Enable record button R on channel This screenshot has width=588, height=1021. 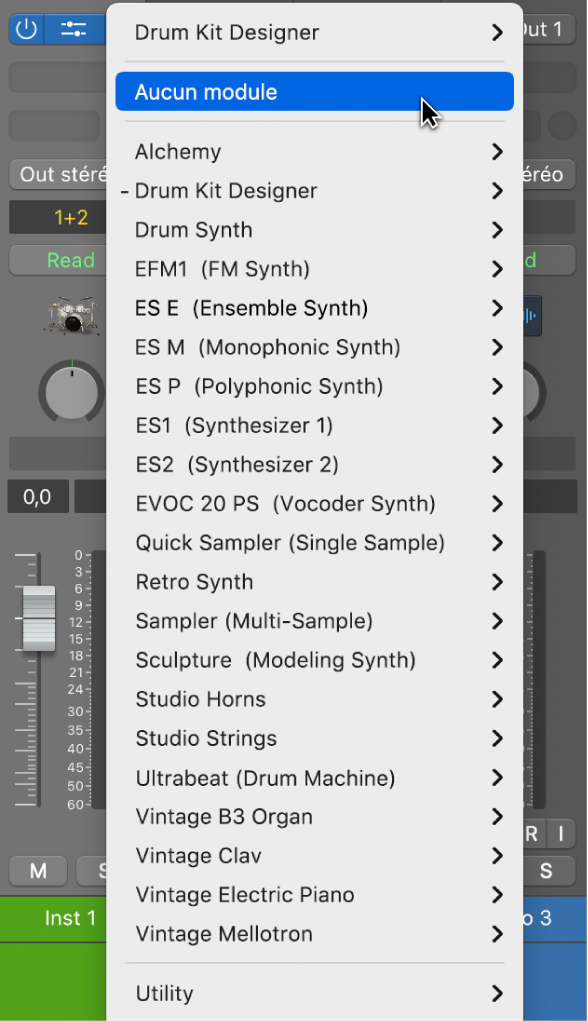(x=531, y=833)
